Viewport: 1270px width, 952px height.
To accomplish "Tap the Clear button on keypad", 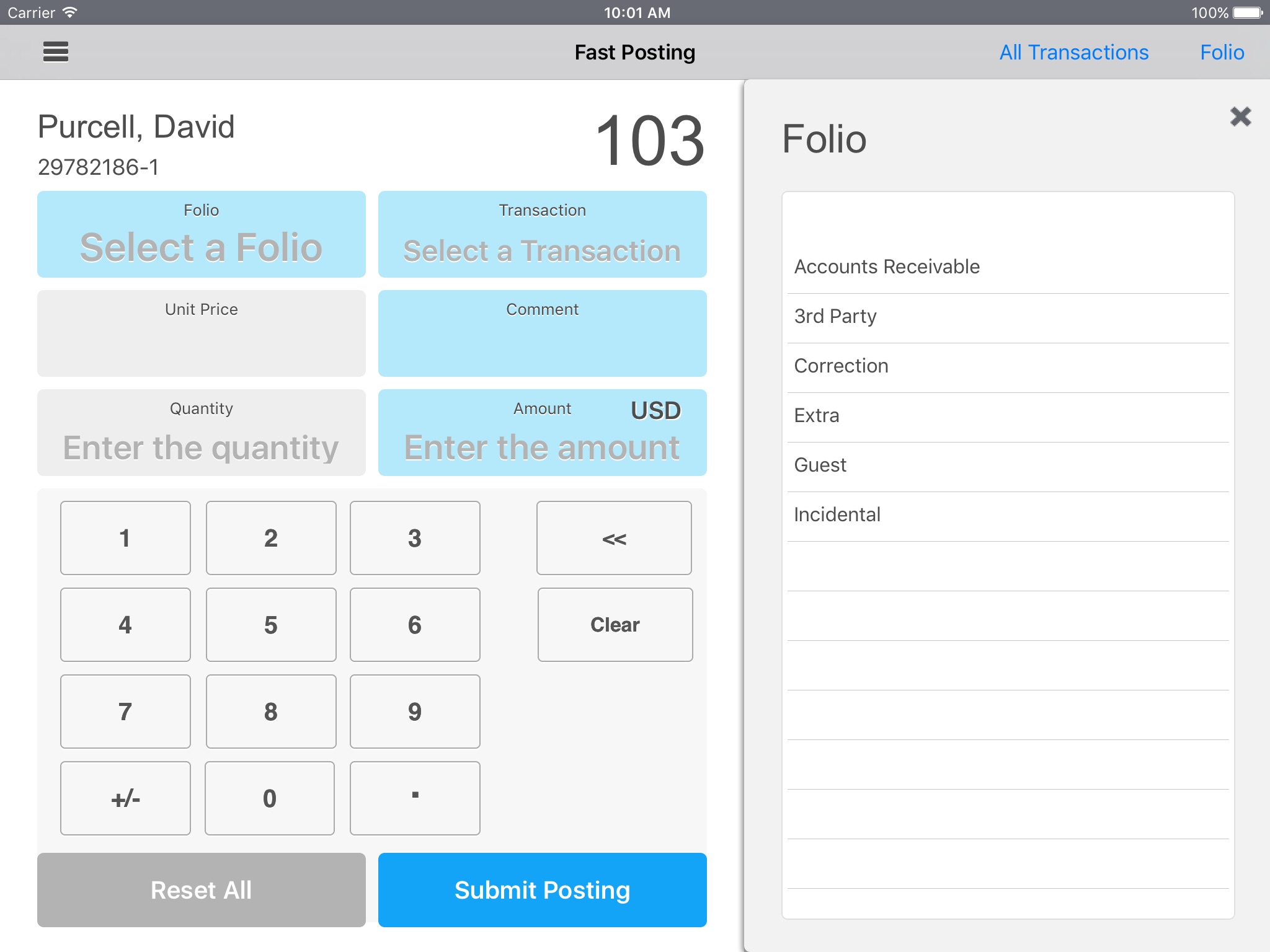I will 614,625.
